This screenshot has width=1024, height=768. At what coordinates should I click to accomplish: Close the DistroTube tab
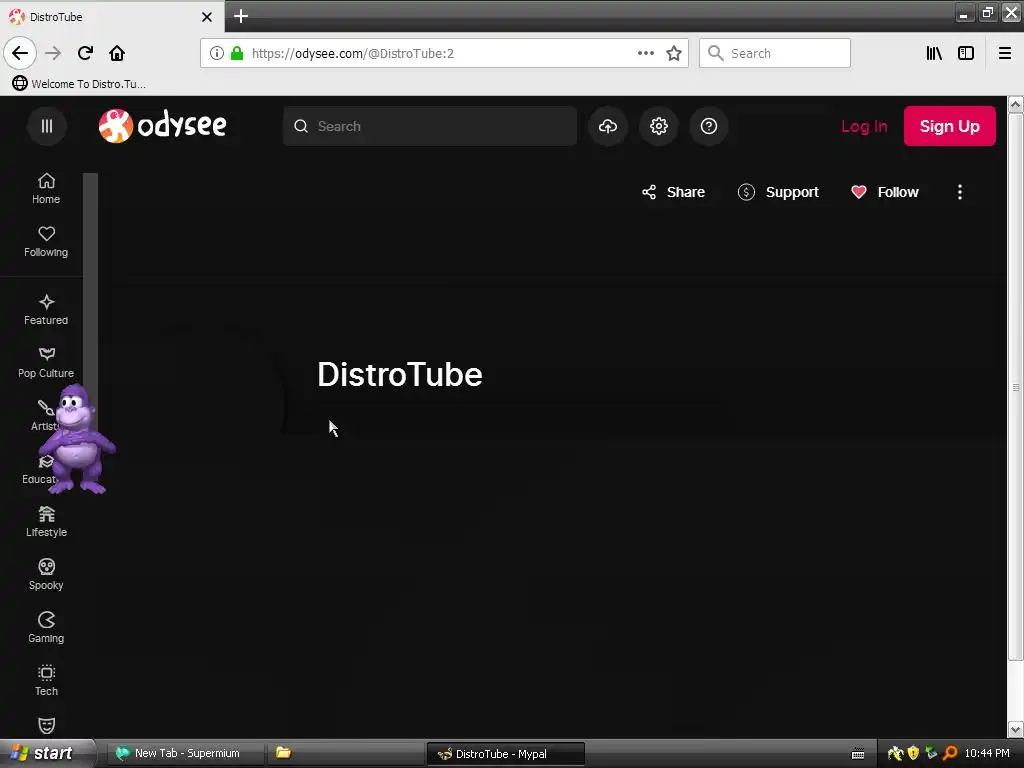click(207, 17)
